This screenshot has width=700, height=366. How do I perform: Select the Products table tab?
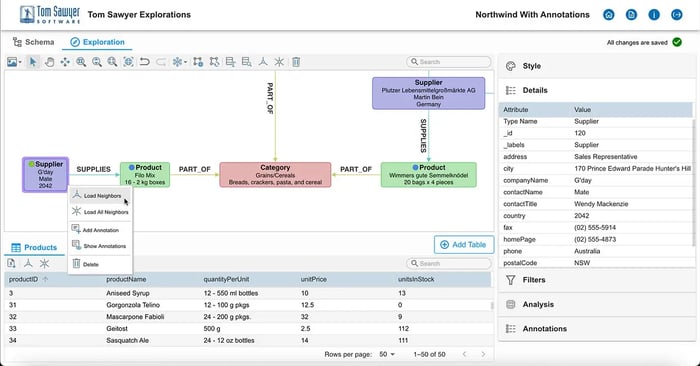(34, 247)
